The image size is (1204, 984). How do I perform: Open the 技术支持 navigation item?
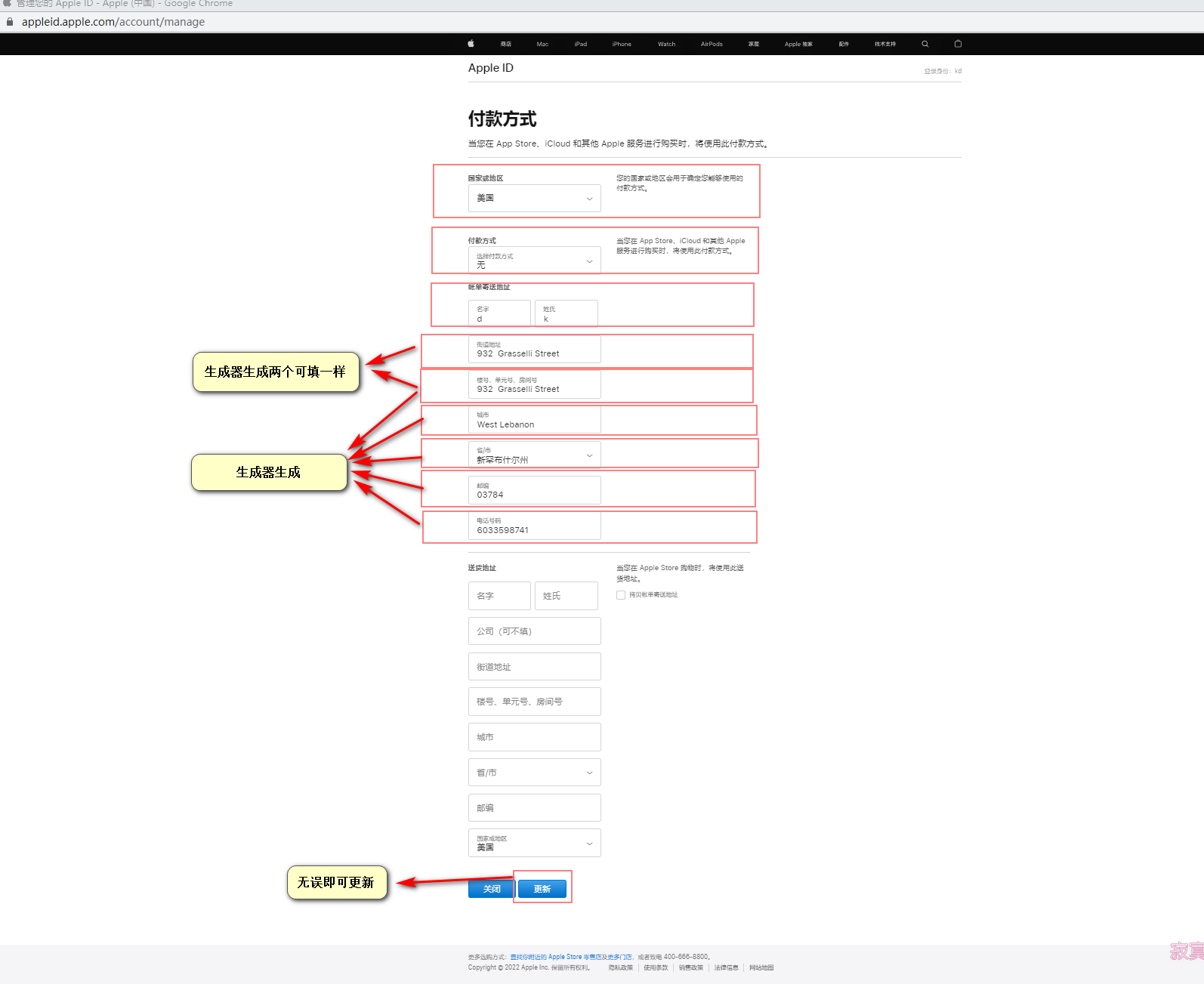(885, 44)
